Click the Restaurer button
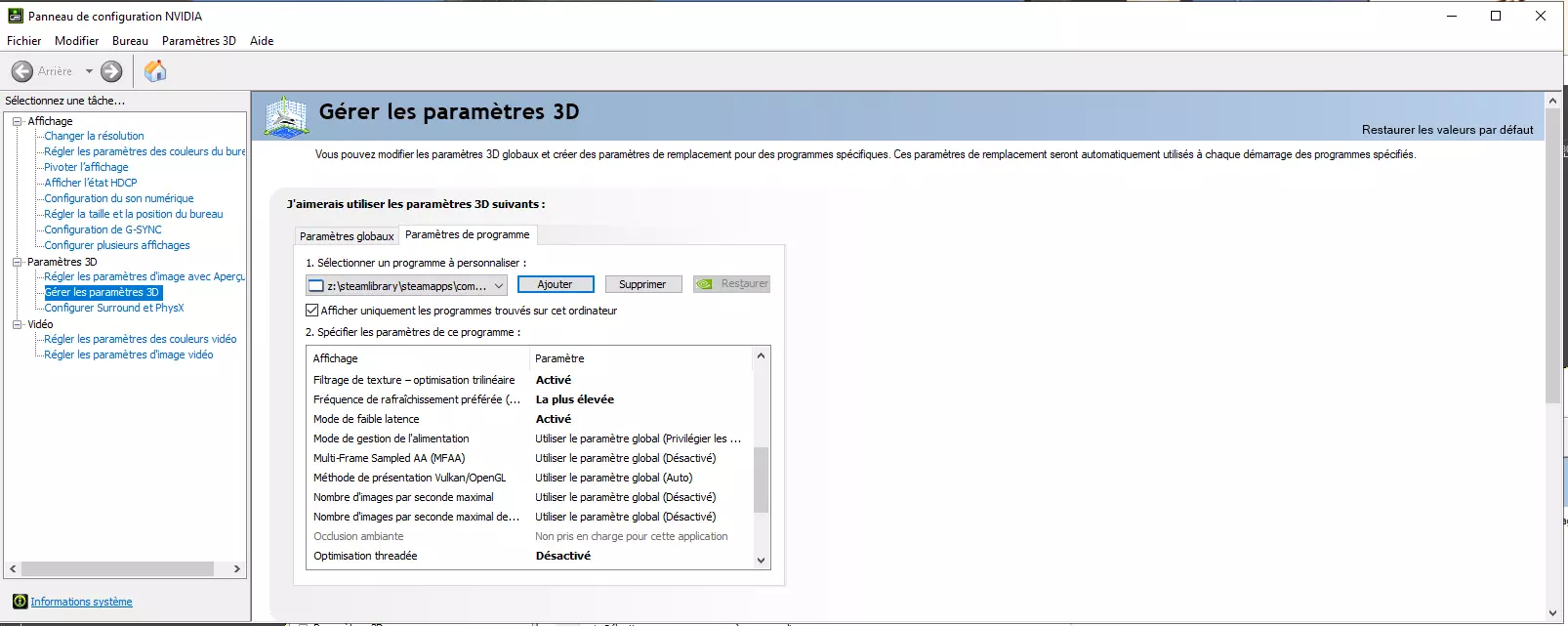The width and height of the screenshot is (1568, 626). pyautogui.click(x=731, y=284)
